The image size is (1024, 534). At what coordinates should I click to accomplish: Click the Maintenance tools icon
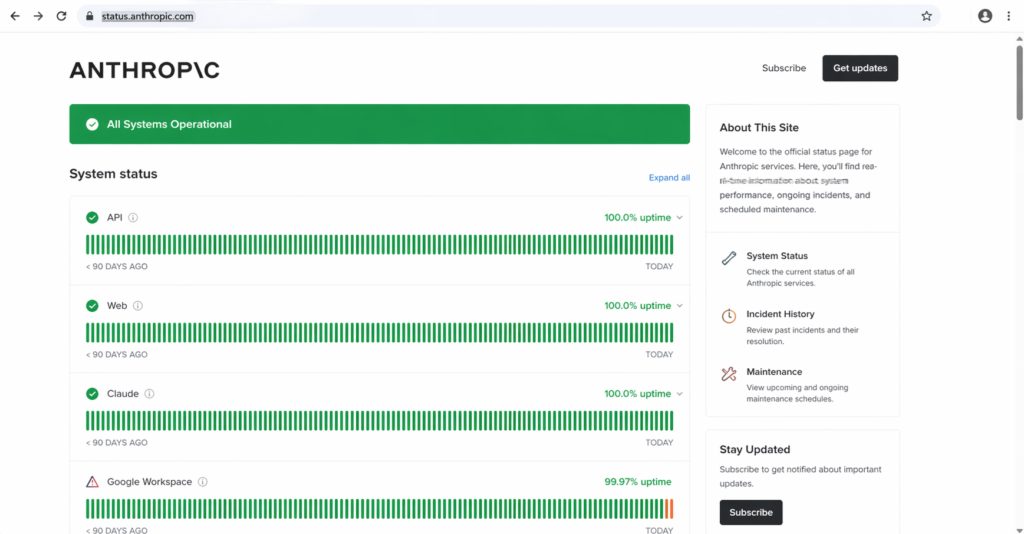coord(729,374)
